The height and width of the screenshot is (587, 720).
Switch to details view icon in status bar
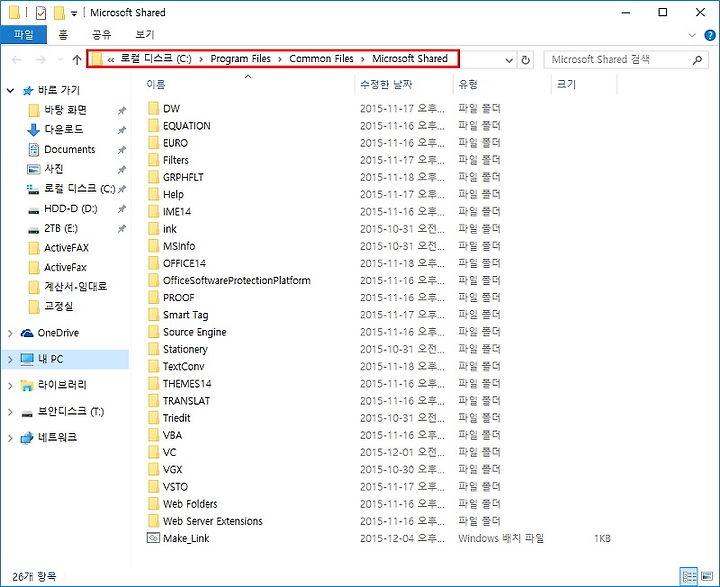(689, 576)
